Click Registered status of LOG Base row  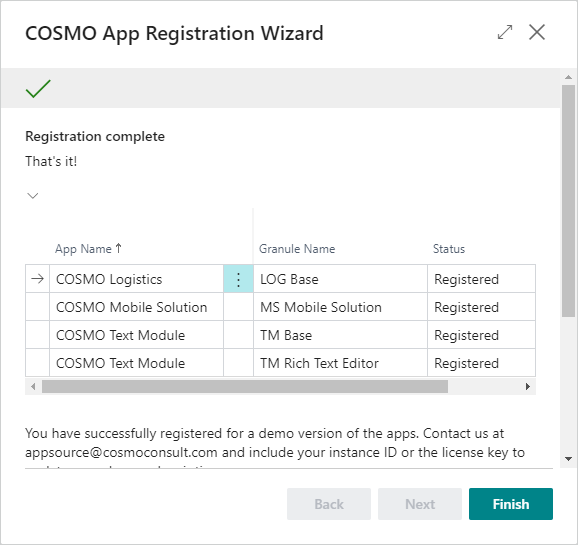pyautogui.click(x=481, y=279)
